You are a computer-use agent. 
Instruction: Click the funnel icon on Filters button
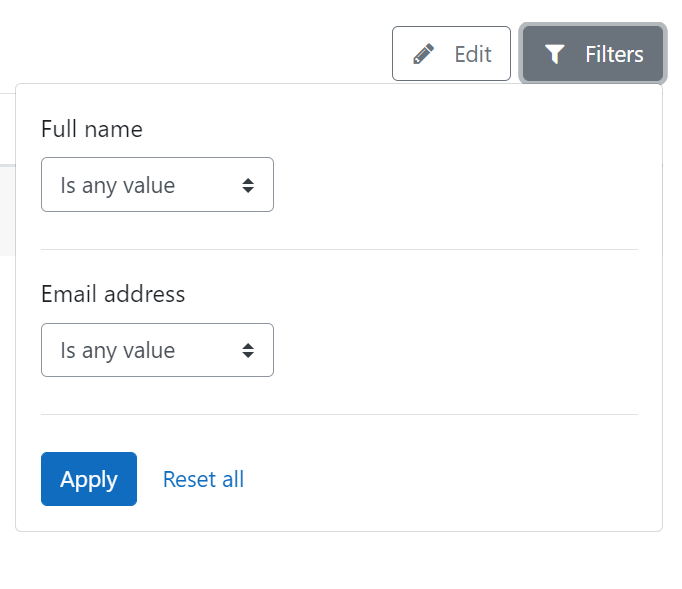555,54
